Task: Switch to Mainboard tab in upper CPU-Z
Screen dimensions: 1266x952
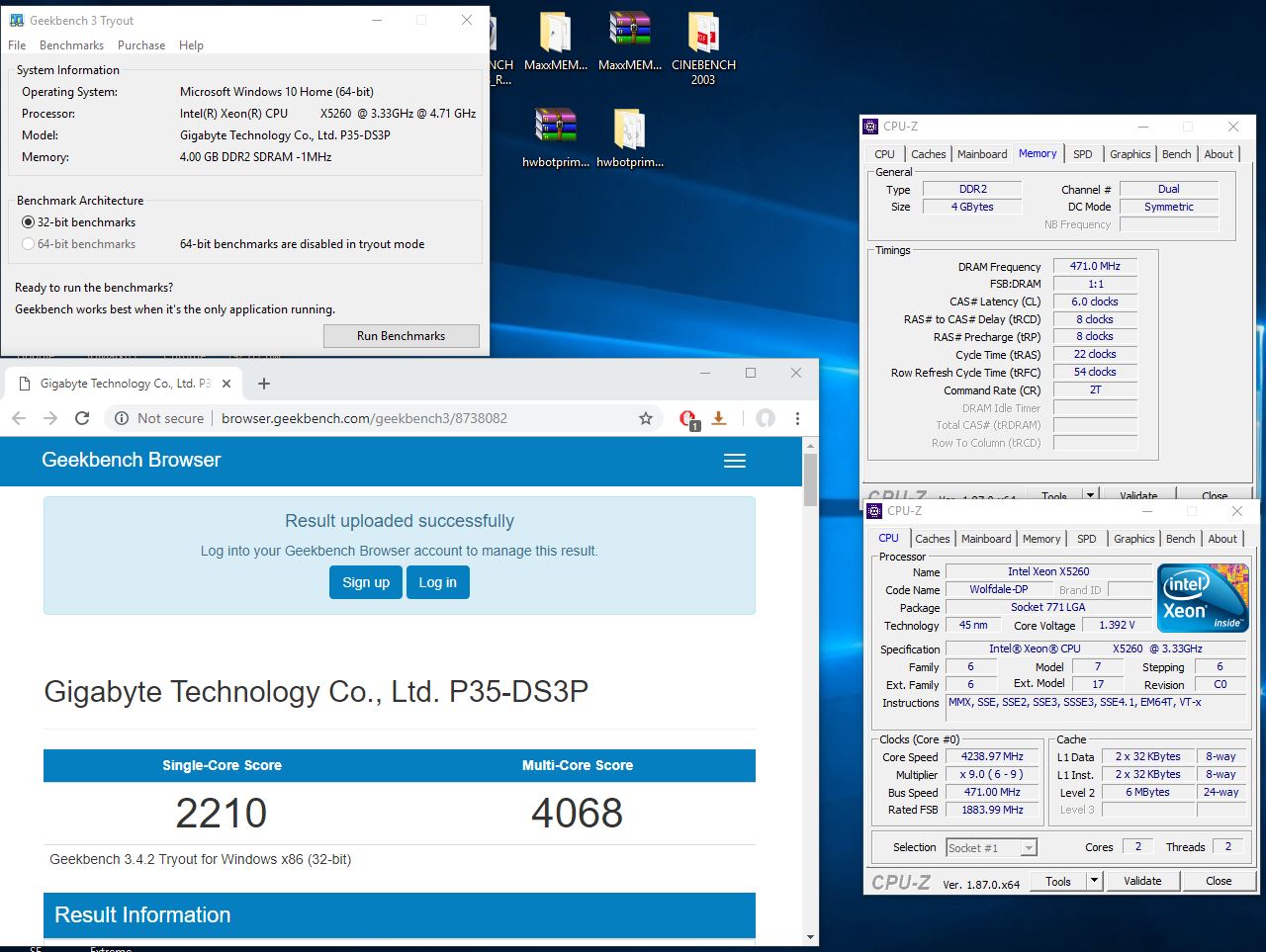Action: pyautogui.click(x=982, y=154)
